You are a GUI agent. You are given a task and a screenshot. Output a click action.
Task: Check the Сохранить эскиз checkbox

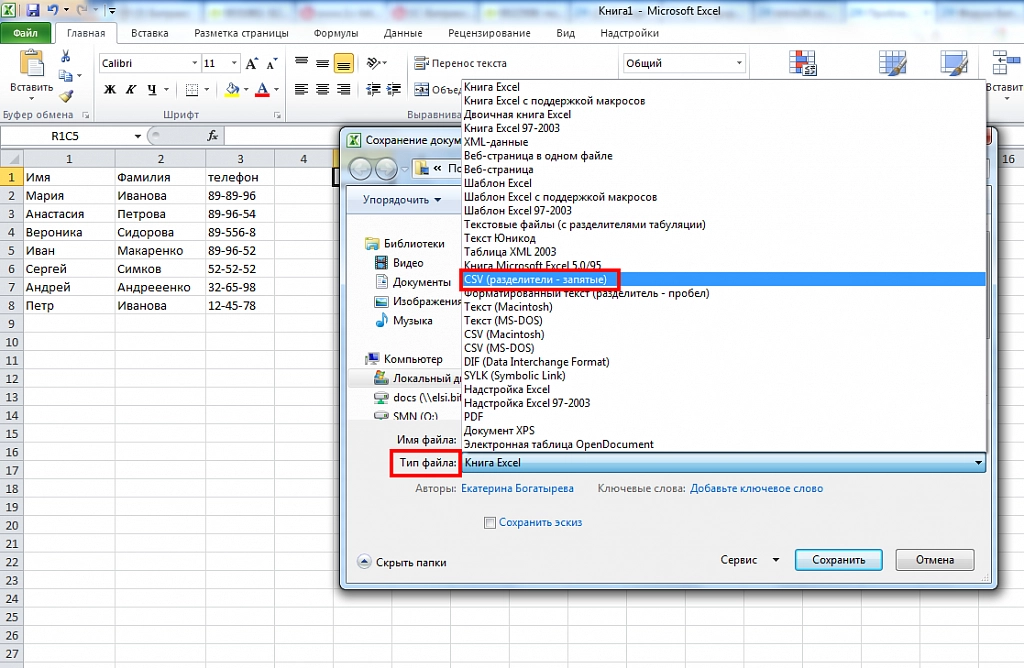tap(490, 522)
